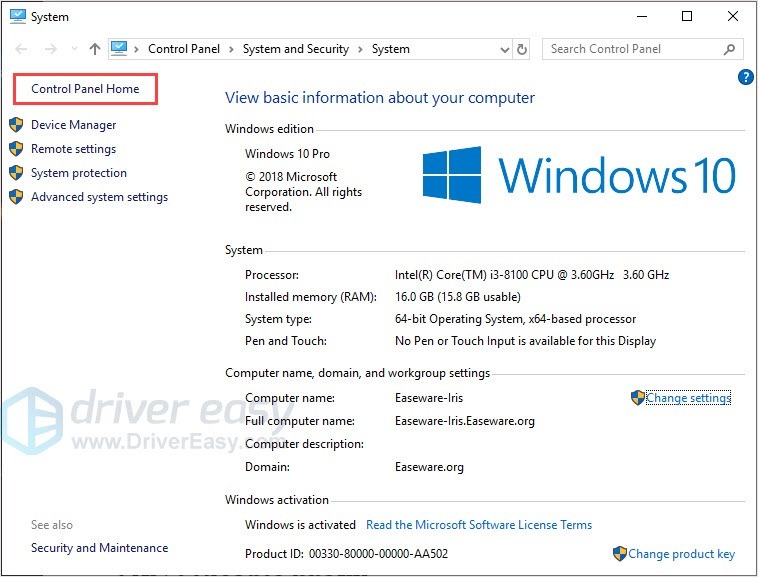The image size is (758, 577).
Task: Click the forward navigation arrow
Action: (51, 49)
